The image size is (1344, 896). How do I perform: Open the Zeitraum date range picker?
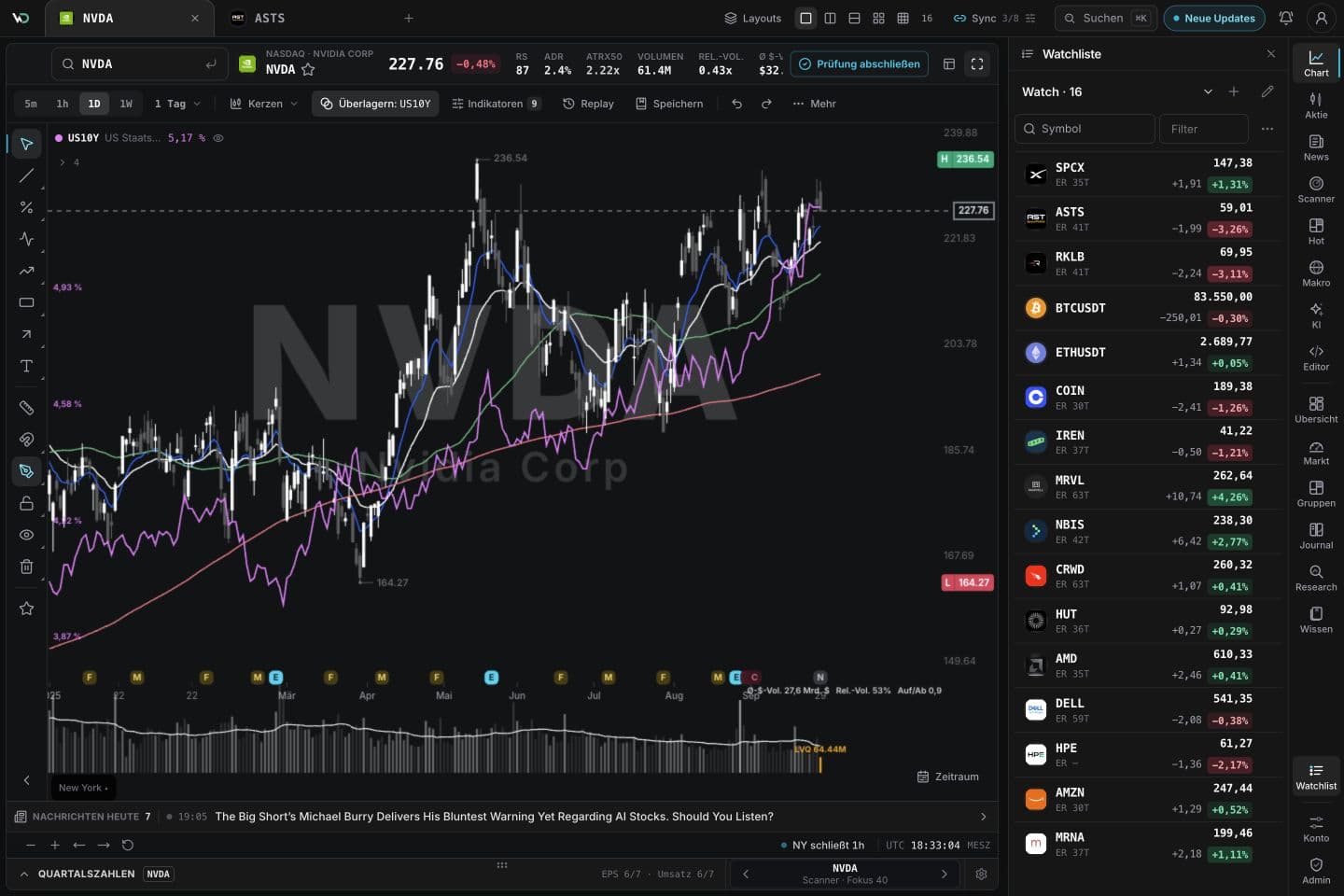[x=948, y=777]
